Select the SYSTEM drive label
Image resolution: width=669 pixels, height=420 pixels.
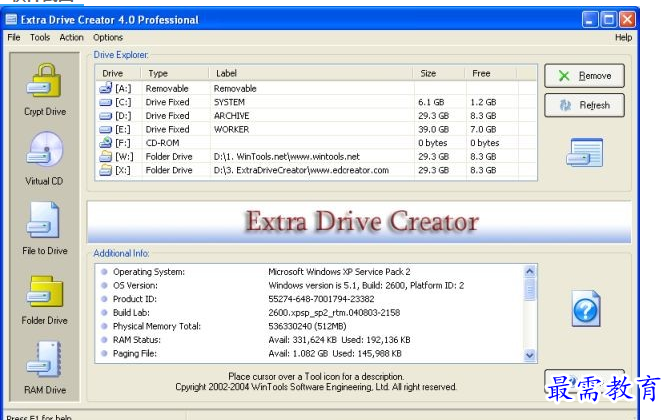pos(229,102)
